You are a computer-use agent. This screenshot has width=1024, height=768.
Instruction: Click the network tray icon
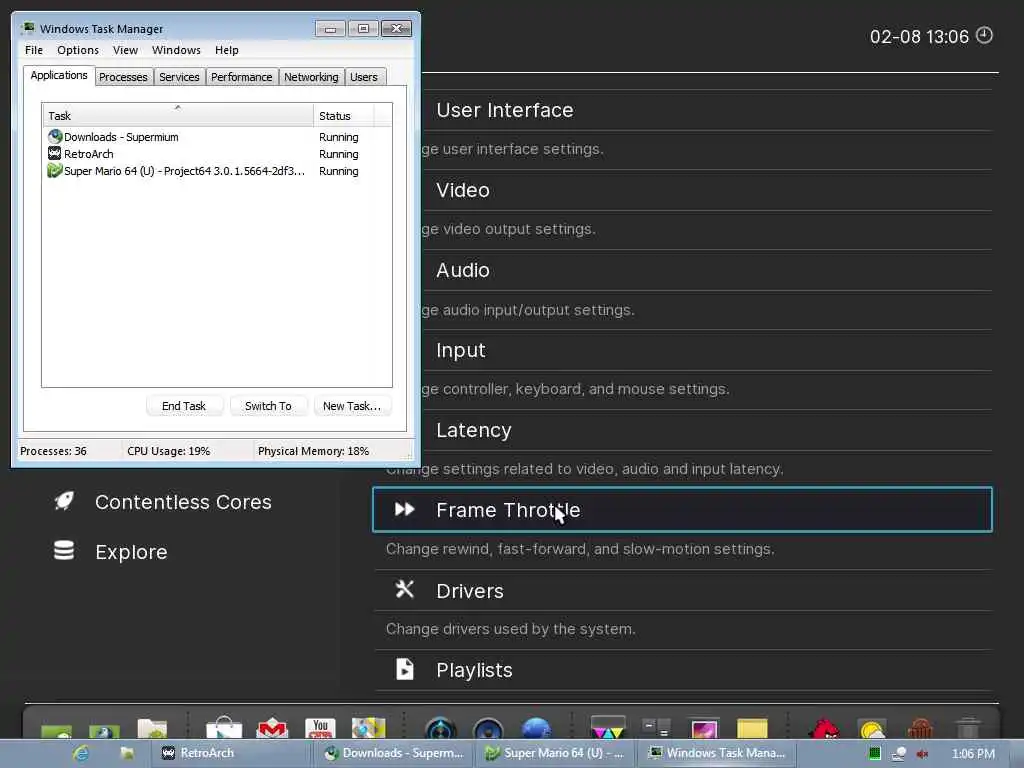pyautogui.click(x=899, y=754)
